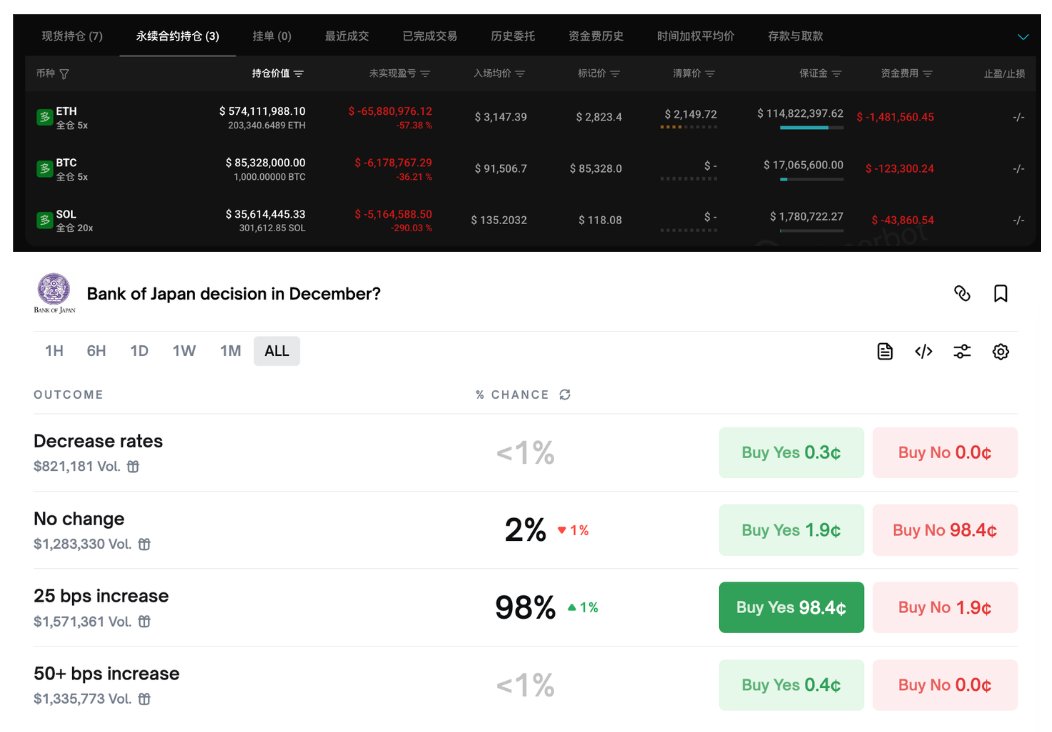Screen dimensions: 1052x732
Task: Open the document/rules icon
Action: coord(885,352)
